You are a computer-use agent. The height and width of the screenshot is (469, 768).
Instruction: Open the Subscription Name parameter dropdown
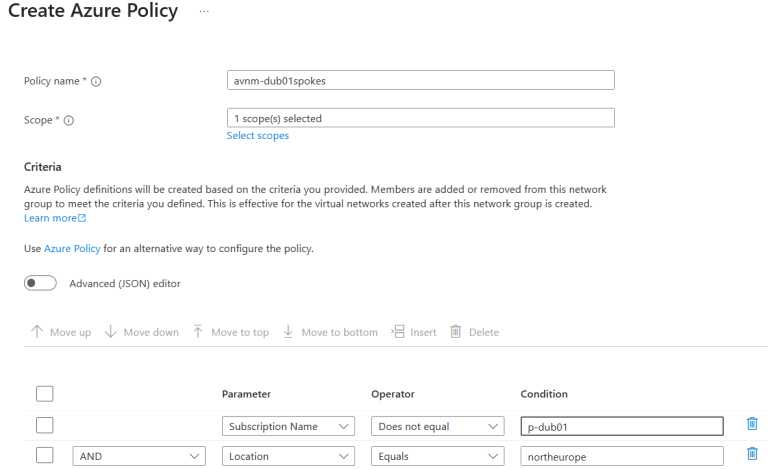[x=288, y=426]
